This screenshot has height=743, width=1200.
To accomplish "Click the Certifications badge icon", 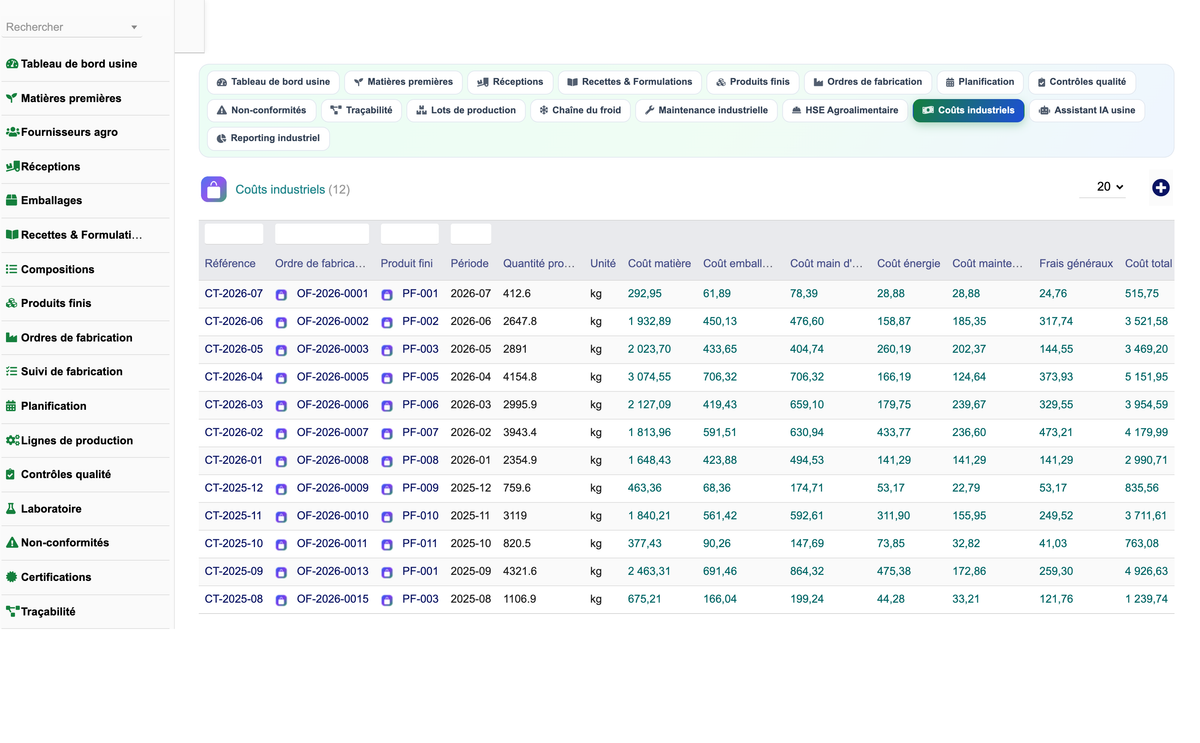I will 12,577.
